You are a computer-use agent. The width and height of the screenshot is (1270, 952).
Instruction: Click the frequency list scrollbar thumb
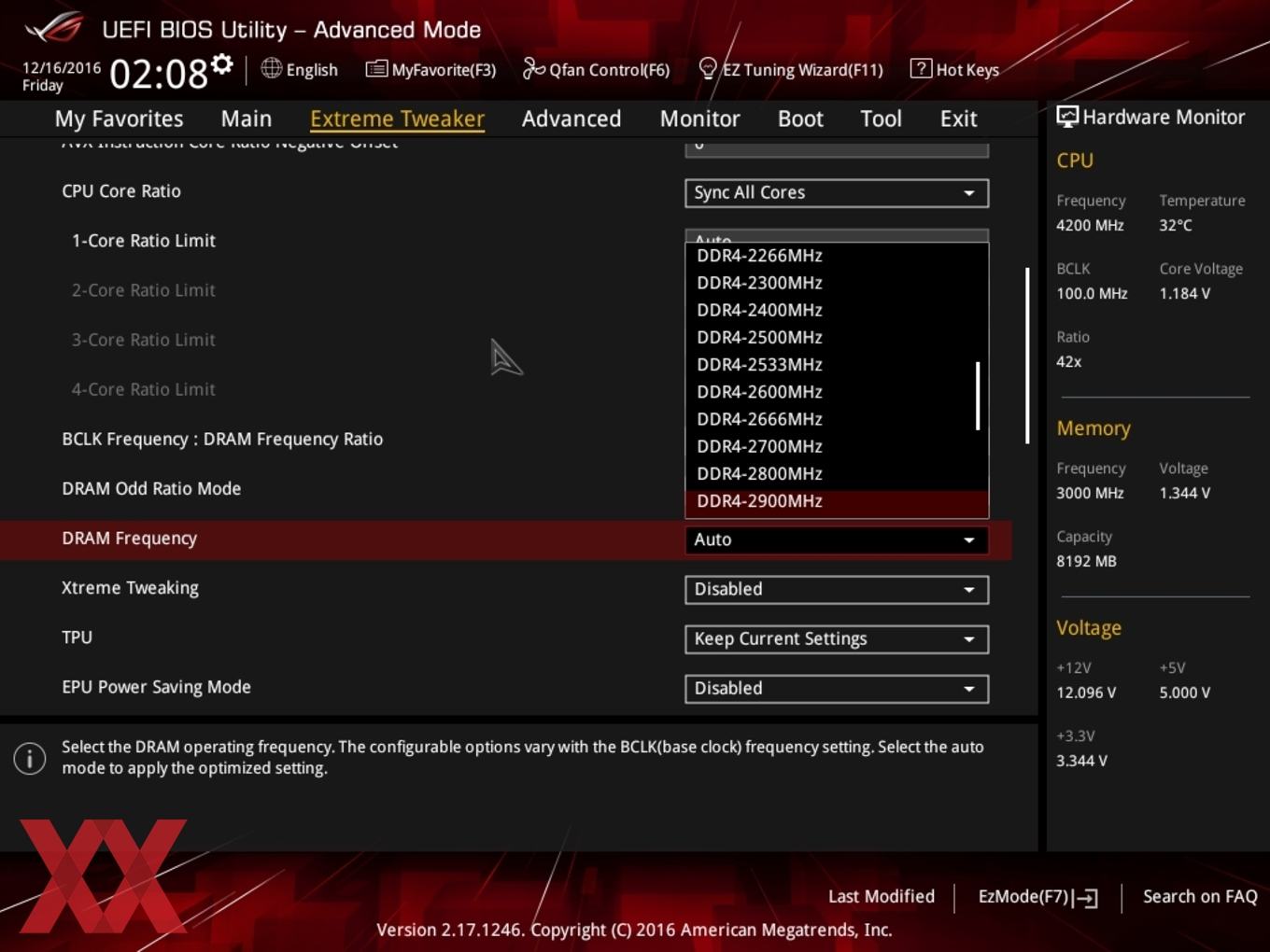coord(978,396)
